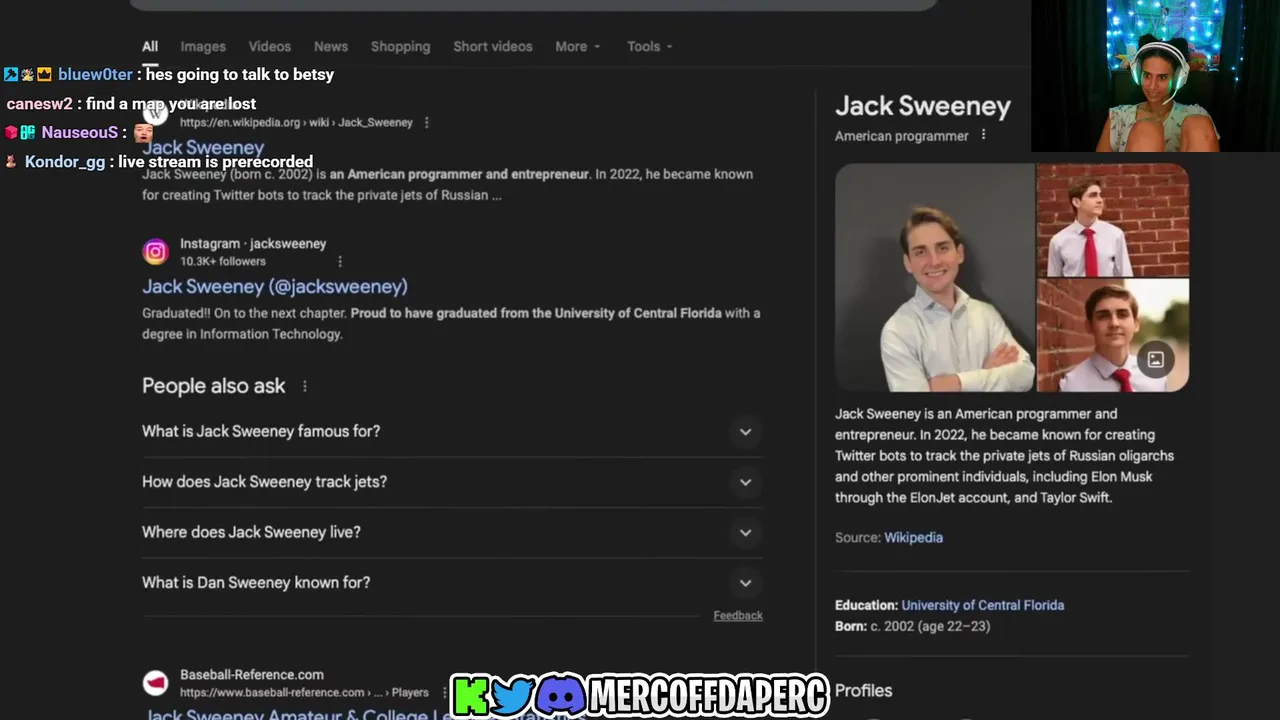Viewport: 1280px width, 720px height.
Task: Open People also ask options menu
Action: tap(305, 386)
